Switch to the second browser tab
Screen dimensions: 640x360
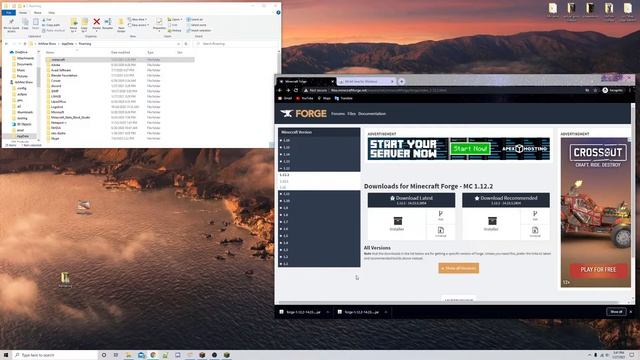366,82
